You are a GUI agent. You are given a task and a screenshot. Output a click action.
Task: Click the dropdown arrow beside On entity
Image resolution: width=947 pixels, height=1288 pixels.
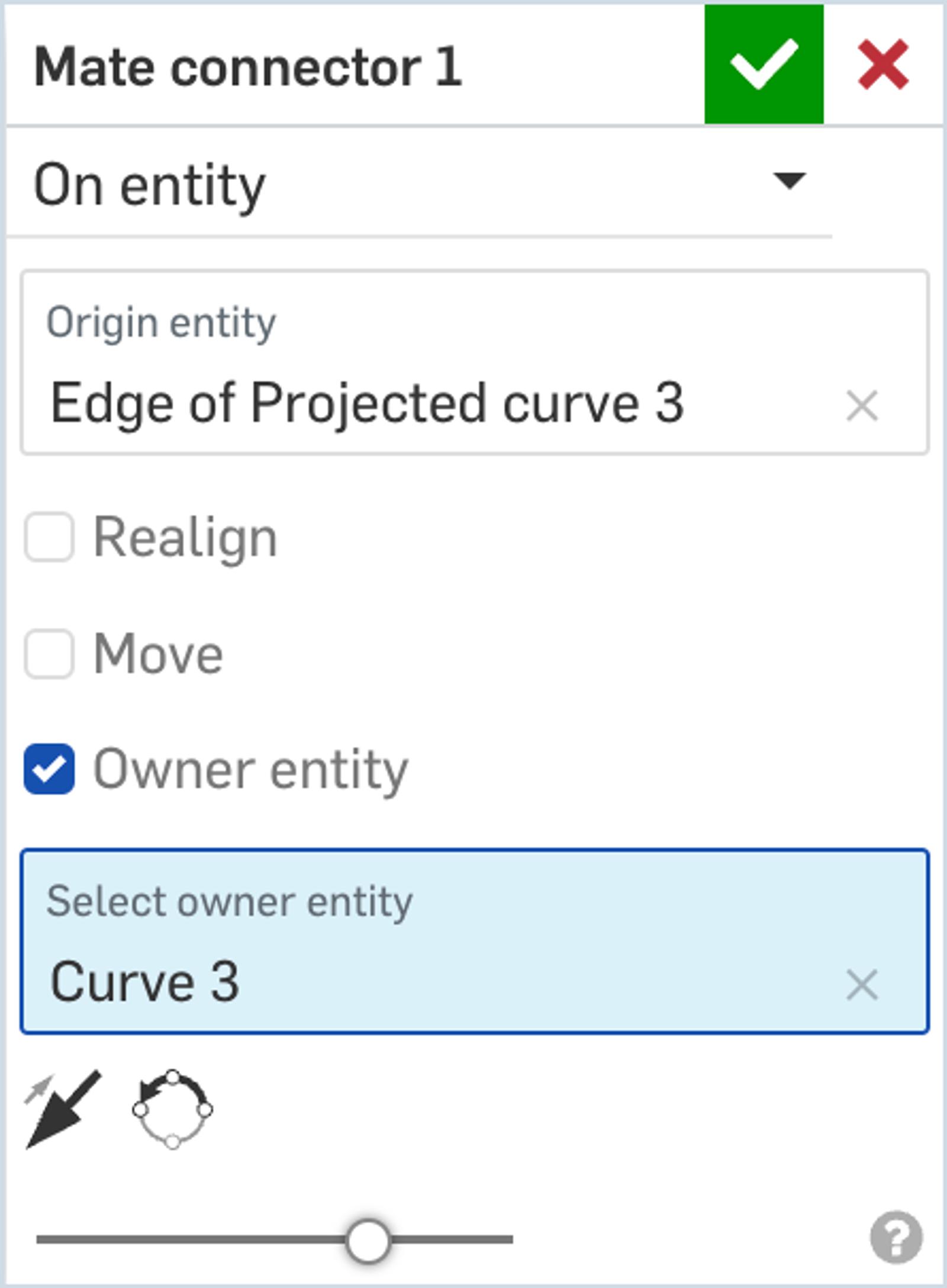790,180
